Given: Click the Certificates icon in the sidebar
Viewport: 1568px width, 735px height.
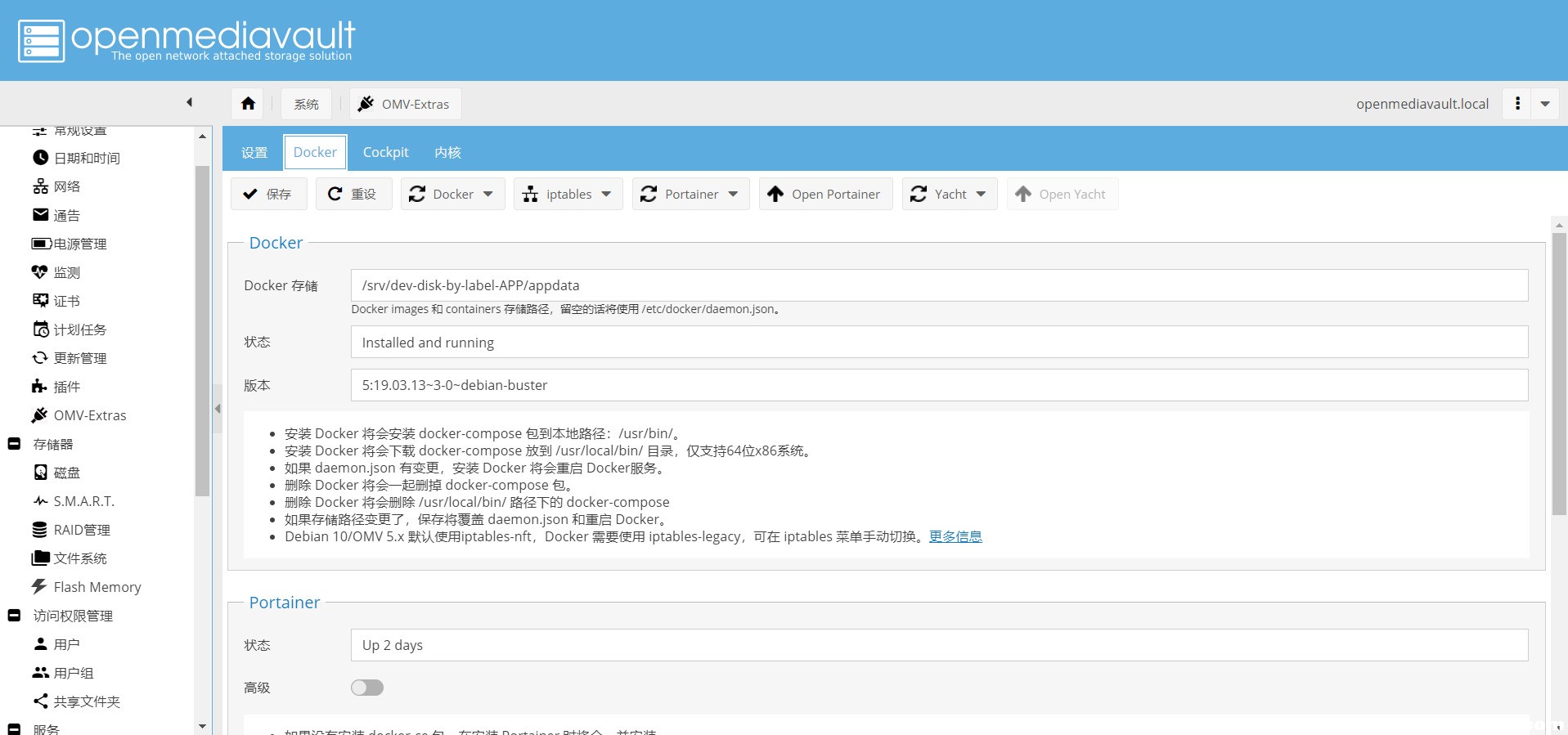Looking at the screenshot, I should tap(40, 301).
